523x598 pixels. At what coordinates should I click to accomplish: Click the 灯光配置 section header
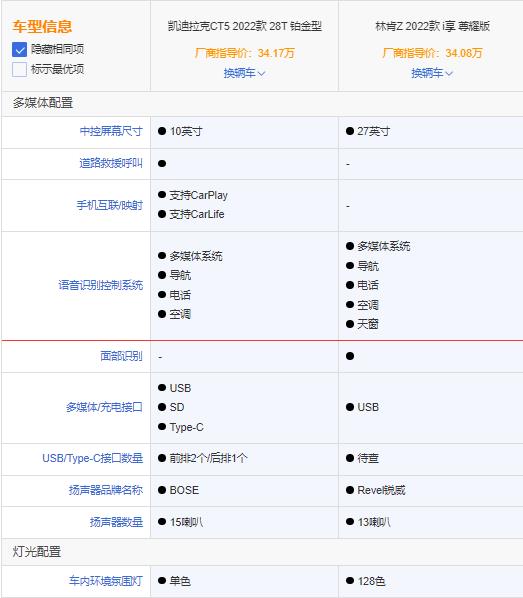click(37, 551)
